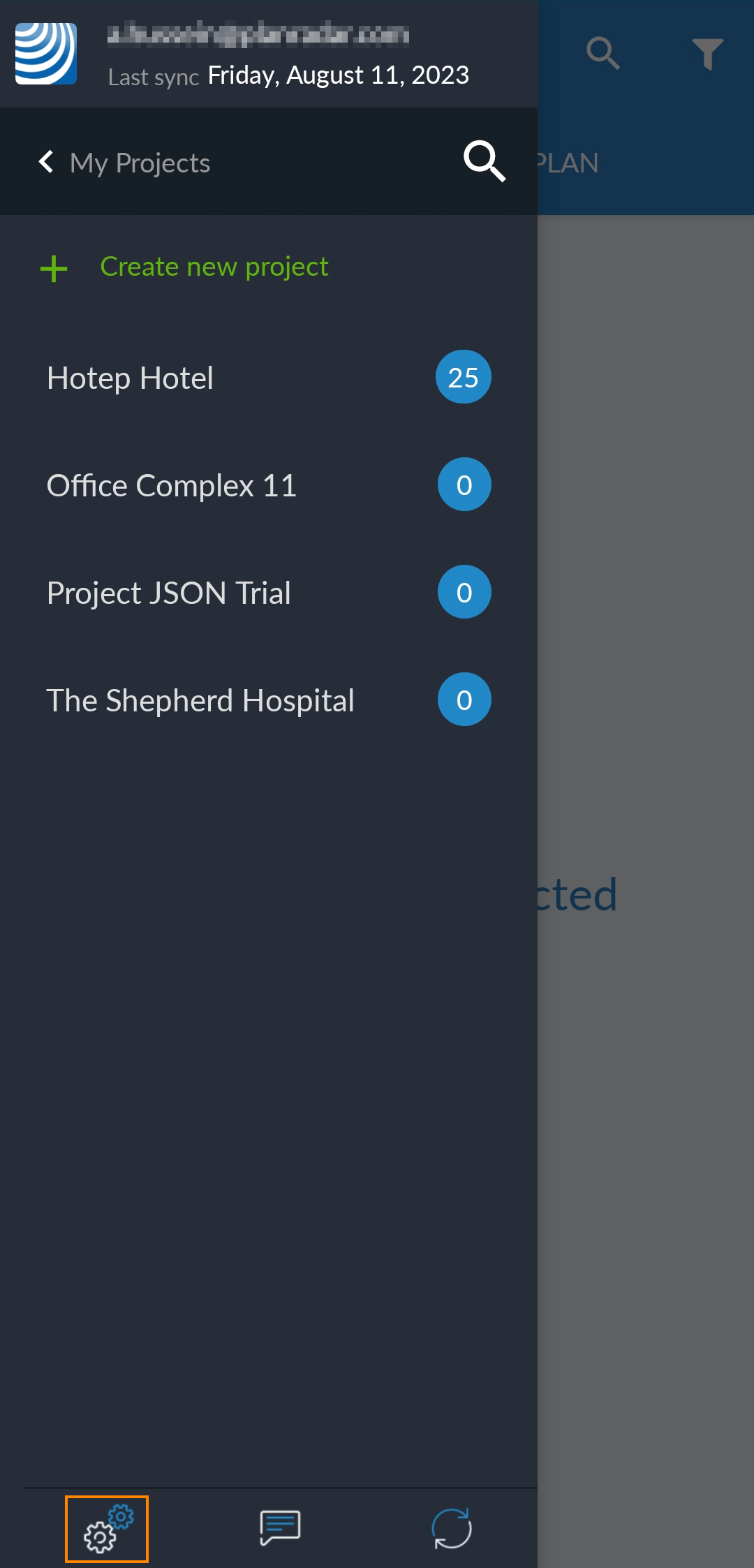Switch to the PLAN tab
The image size is (754, 1568).
coord(568,163)
